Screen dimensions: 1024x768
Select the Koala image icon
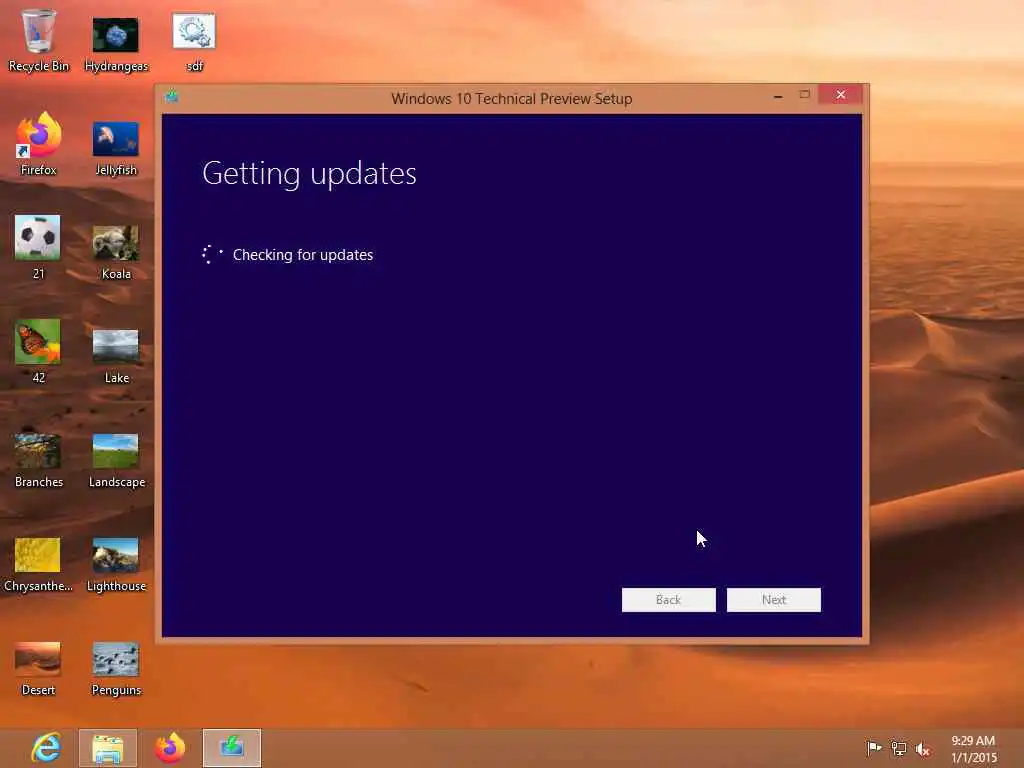click(116, 251)
